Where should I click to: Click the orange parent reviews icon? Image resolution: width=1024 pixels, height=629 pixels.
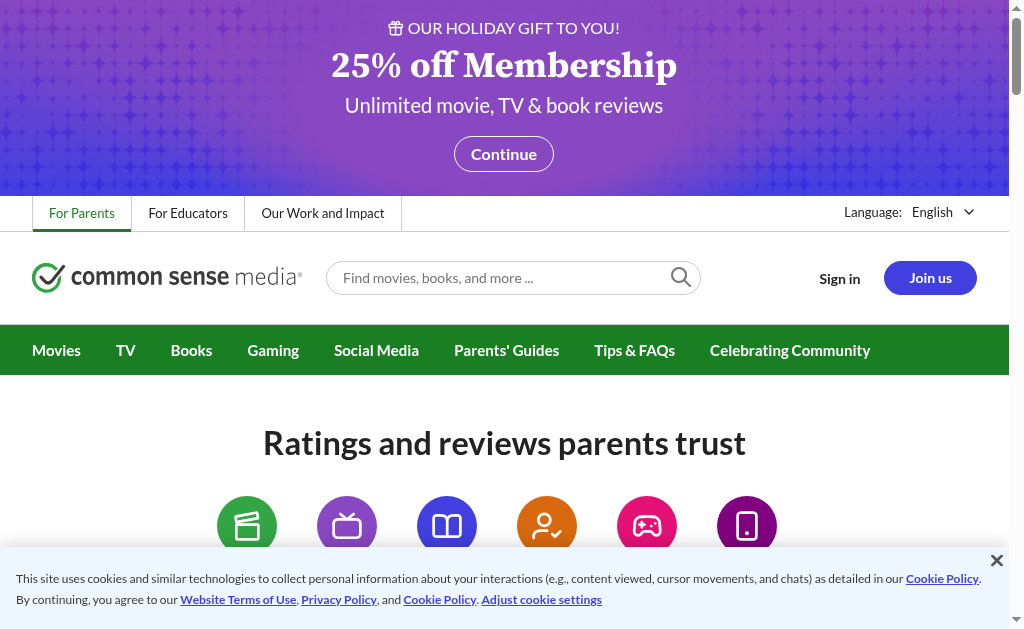547,525
